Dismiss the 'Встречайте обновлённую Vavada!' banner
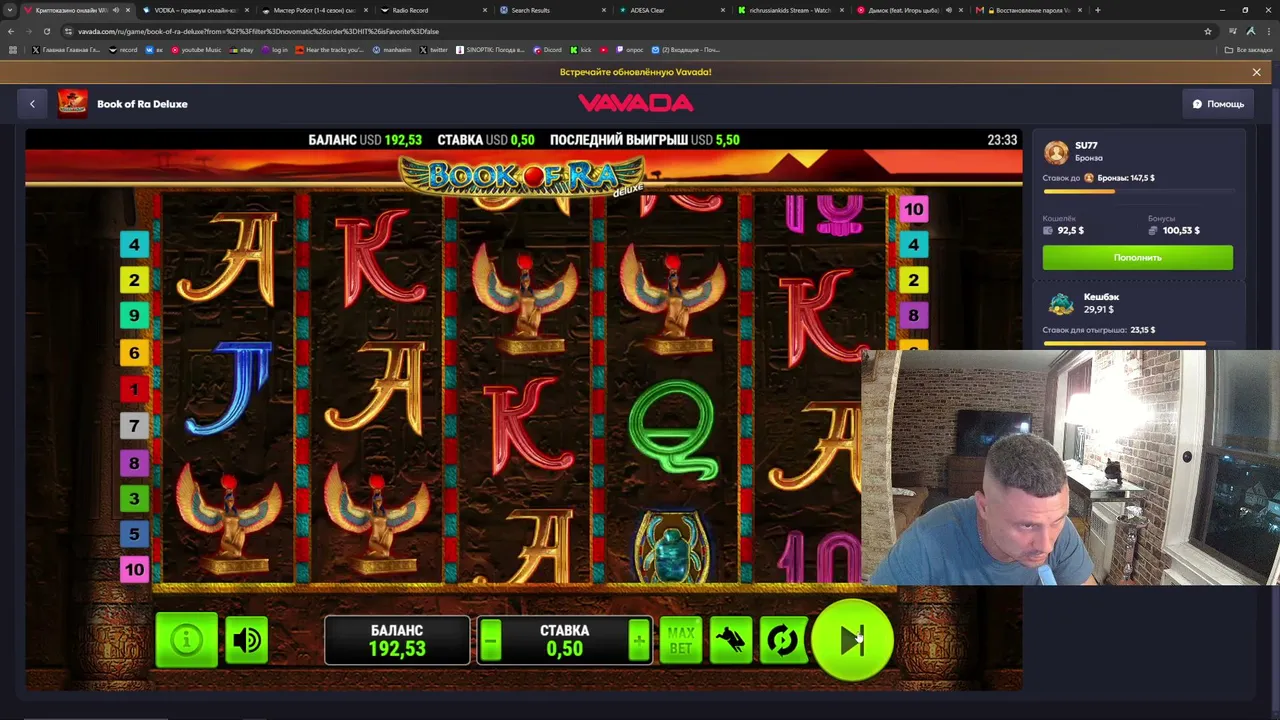 click(x=1257, y=72)
